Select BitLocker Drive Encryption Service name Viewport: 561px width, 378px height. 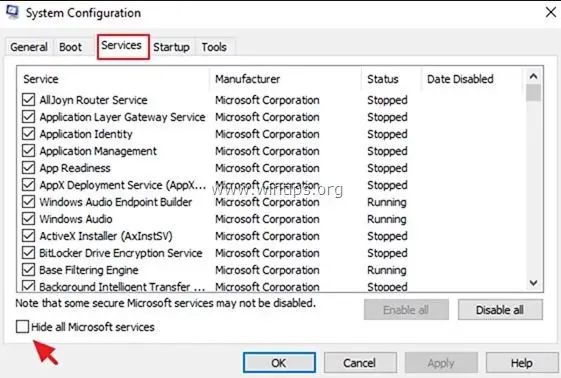(x=121, y=253)
